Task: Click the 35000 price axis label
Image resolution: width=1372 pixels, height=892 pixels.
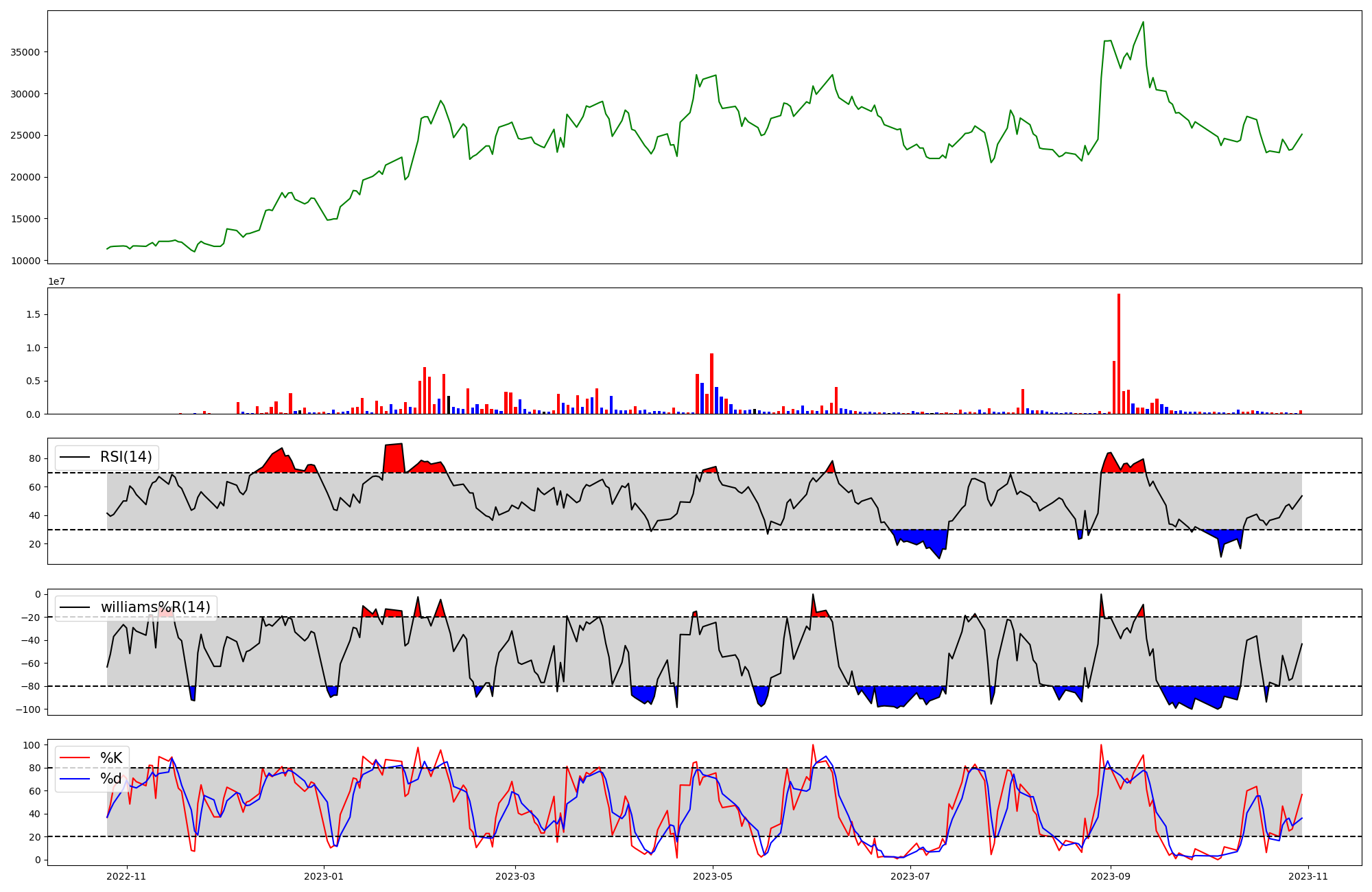Action: click(x=25, y=52)
